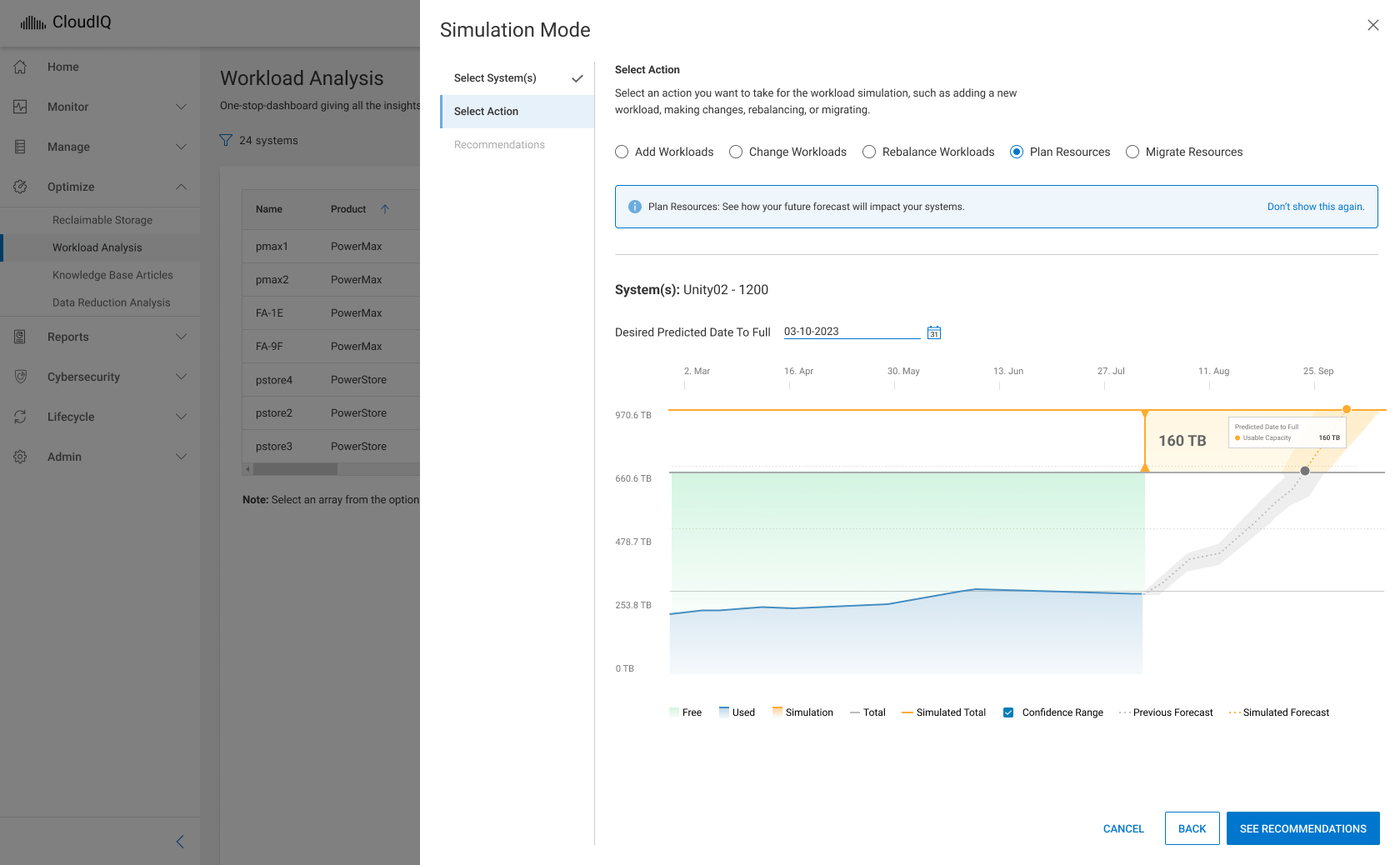Collapse the Optimize menu chevron

[x=181, y=187]
